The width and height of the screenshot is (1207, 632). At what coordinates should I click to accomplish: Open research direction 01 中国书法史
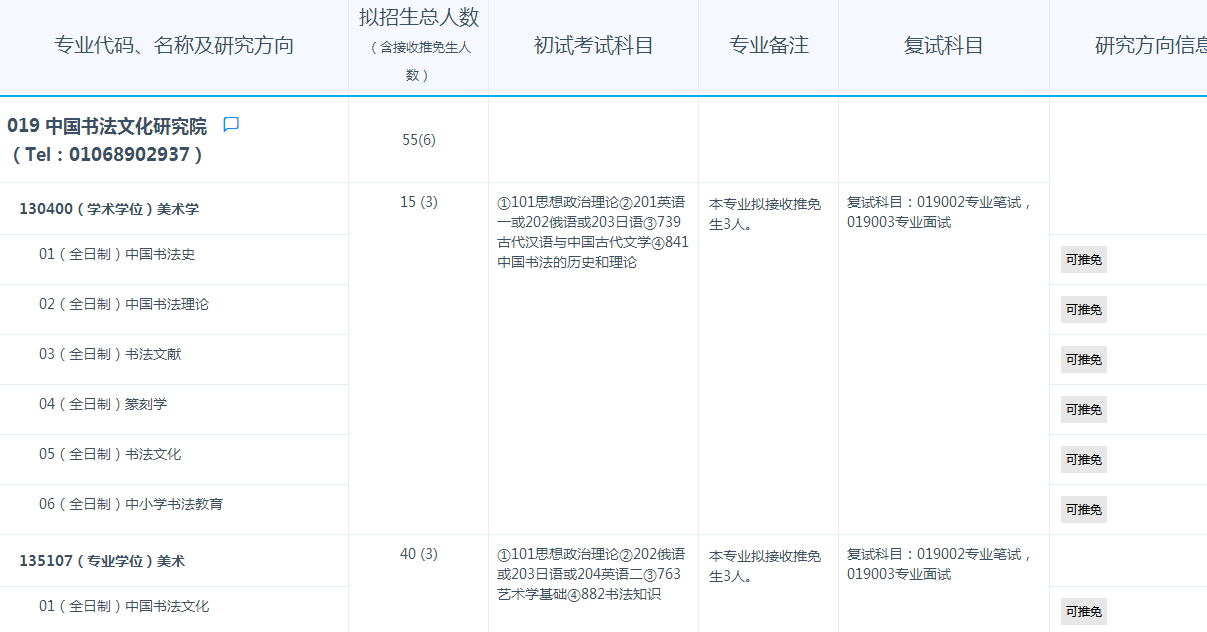pos(117,254)
